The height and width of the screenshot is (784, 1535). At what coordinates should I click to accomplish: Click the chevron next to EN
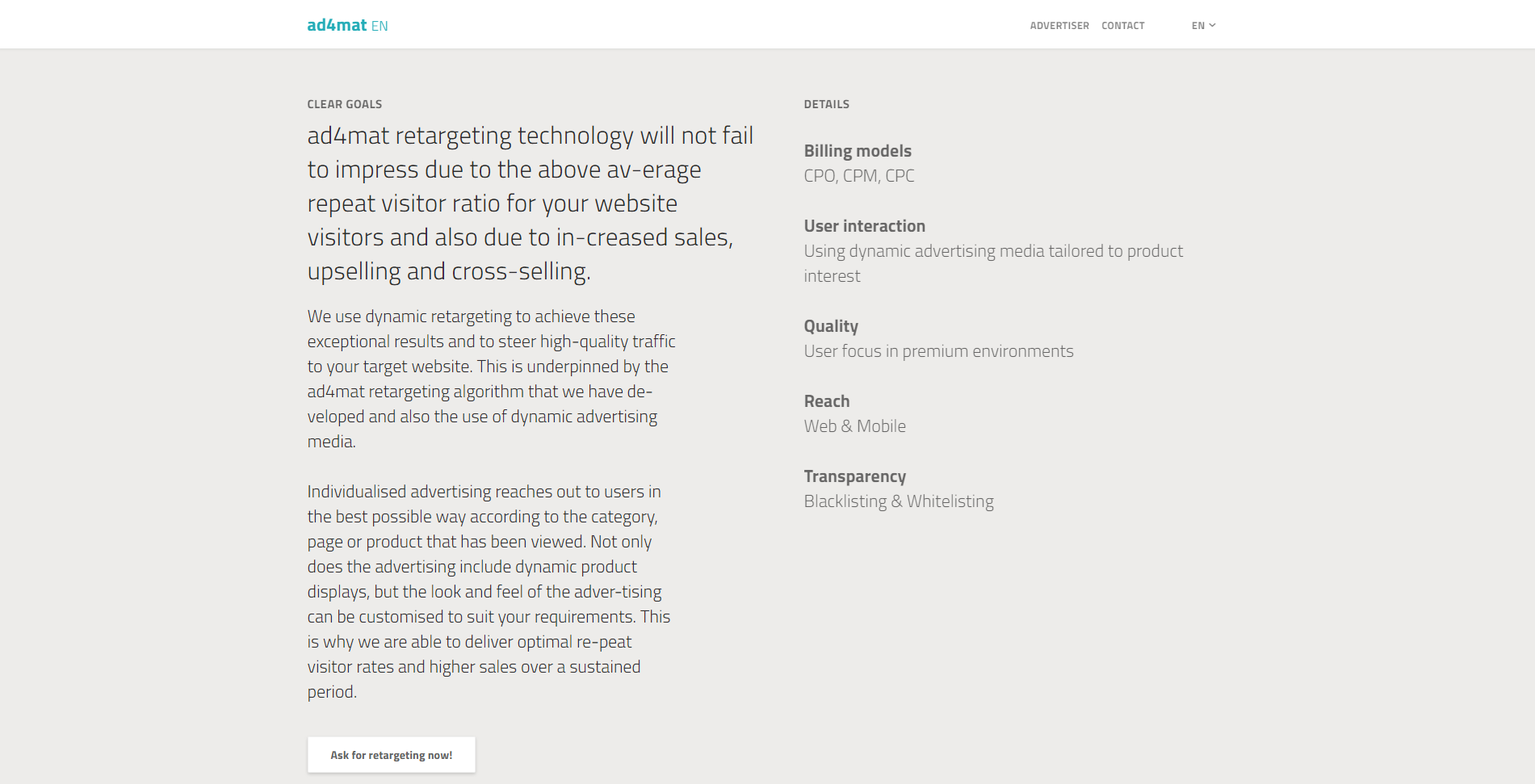click(x=1212, y=26)
